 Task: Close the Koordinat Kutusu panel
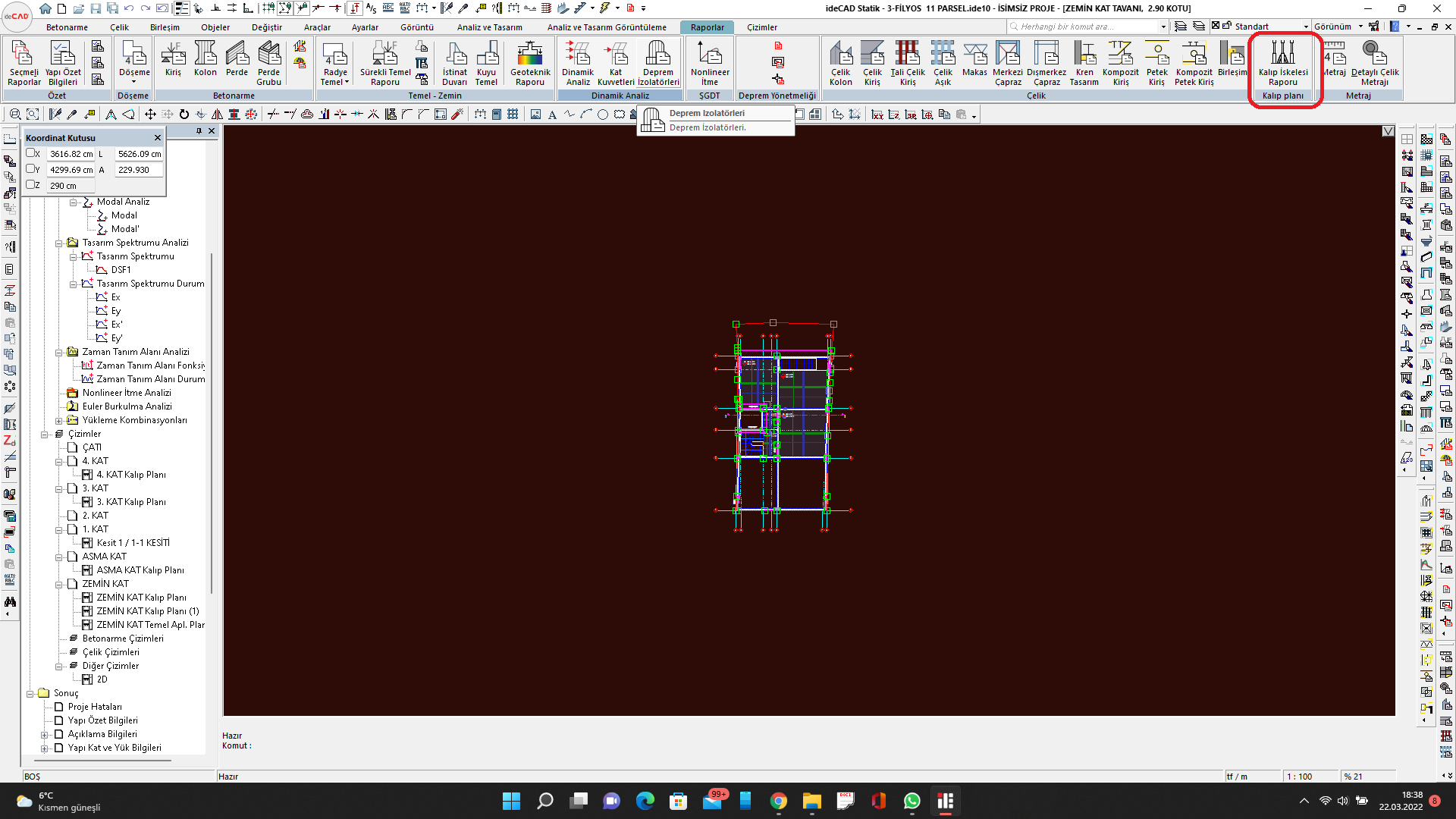(158, 137)
